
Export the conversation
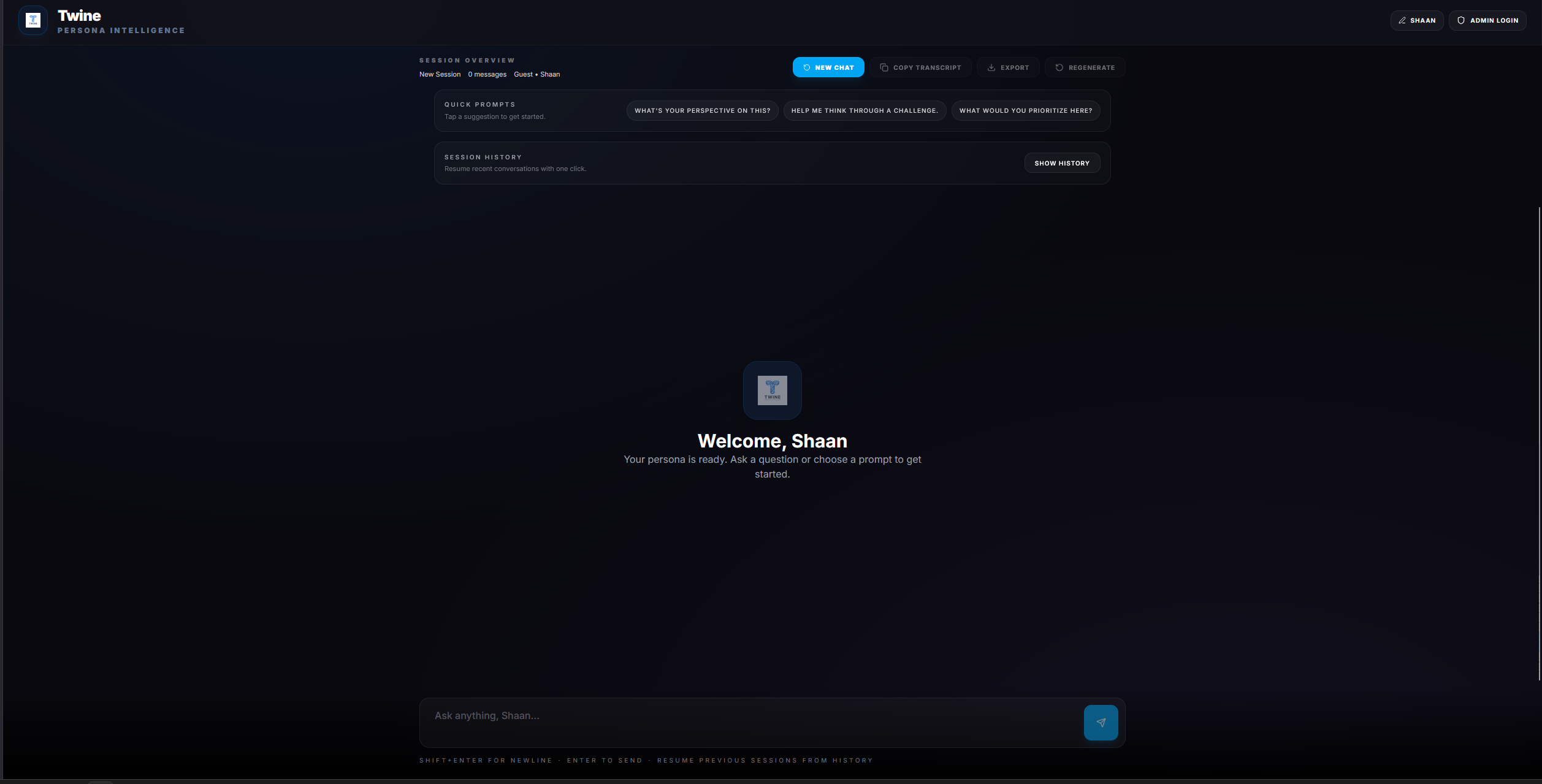tap(1008, 67)
